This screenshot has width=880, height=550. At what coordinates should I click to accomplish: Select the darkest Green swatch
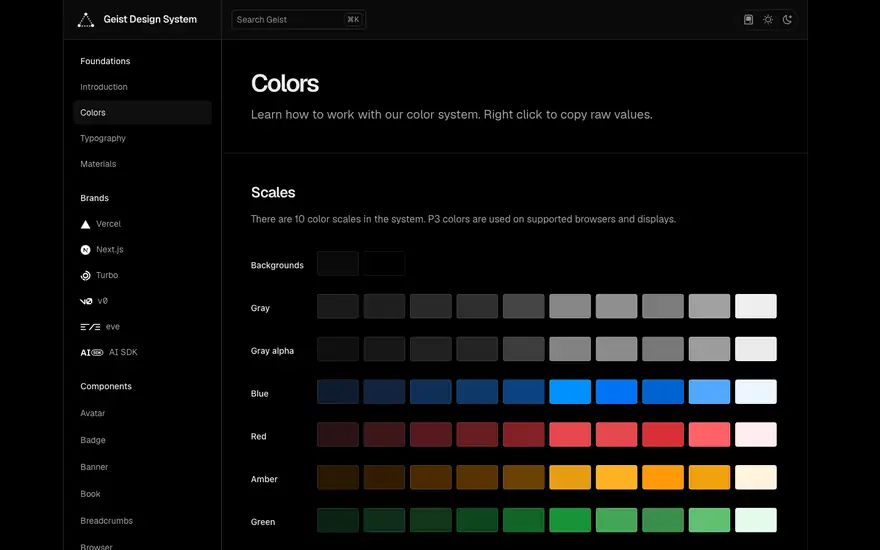coord(338,520)
